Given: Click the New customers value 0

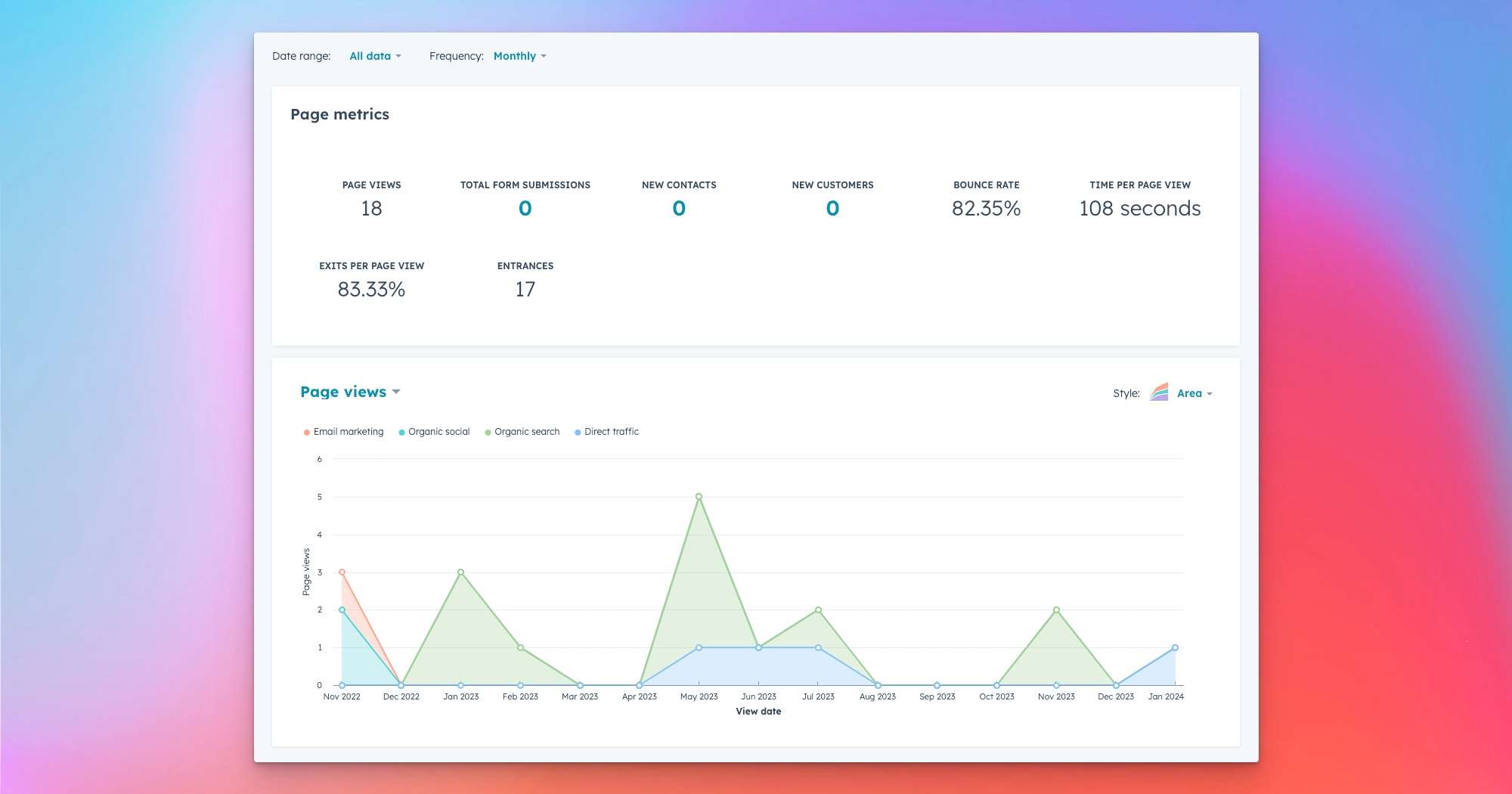Looking at the screenshot, I should pyautogui.click(x=832, y=209).
